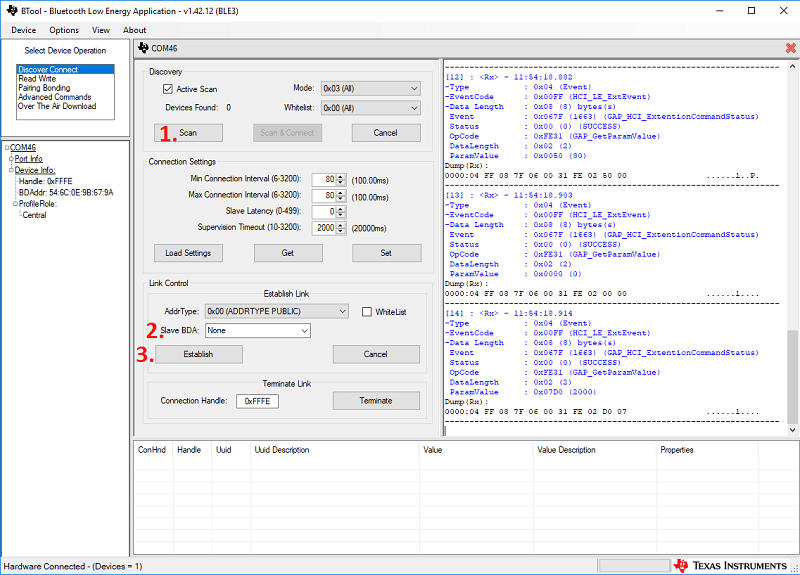
Task: Close the COM46 tab with red X
Action: coord(791,47)
